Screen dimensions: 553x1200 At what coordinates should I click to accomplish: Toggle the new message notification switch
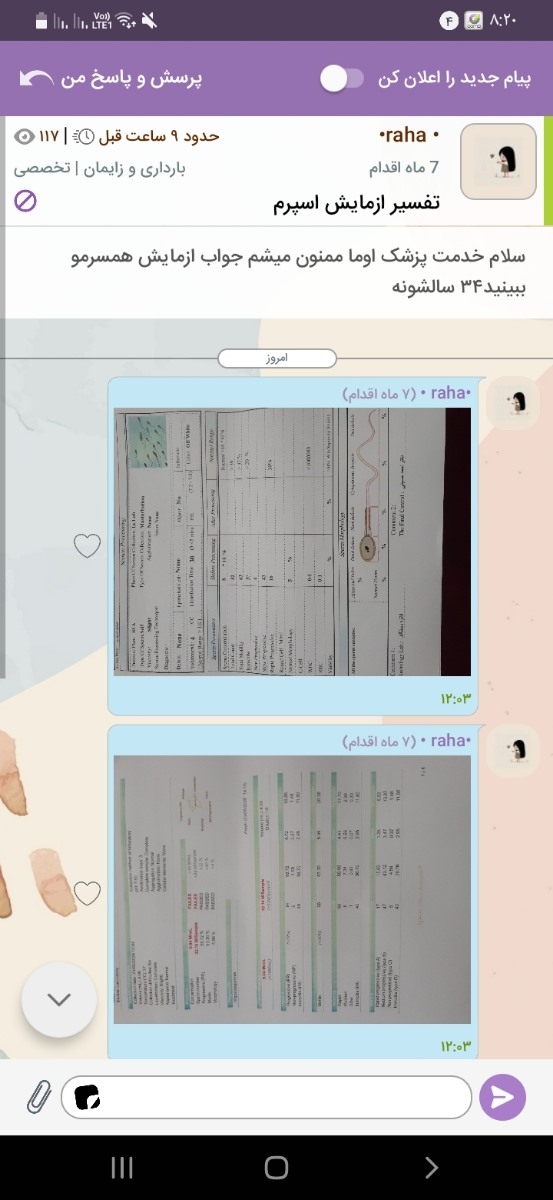tap(341, 79)
